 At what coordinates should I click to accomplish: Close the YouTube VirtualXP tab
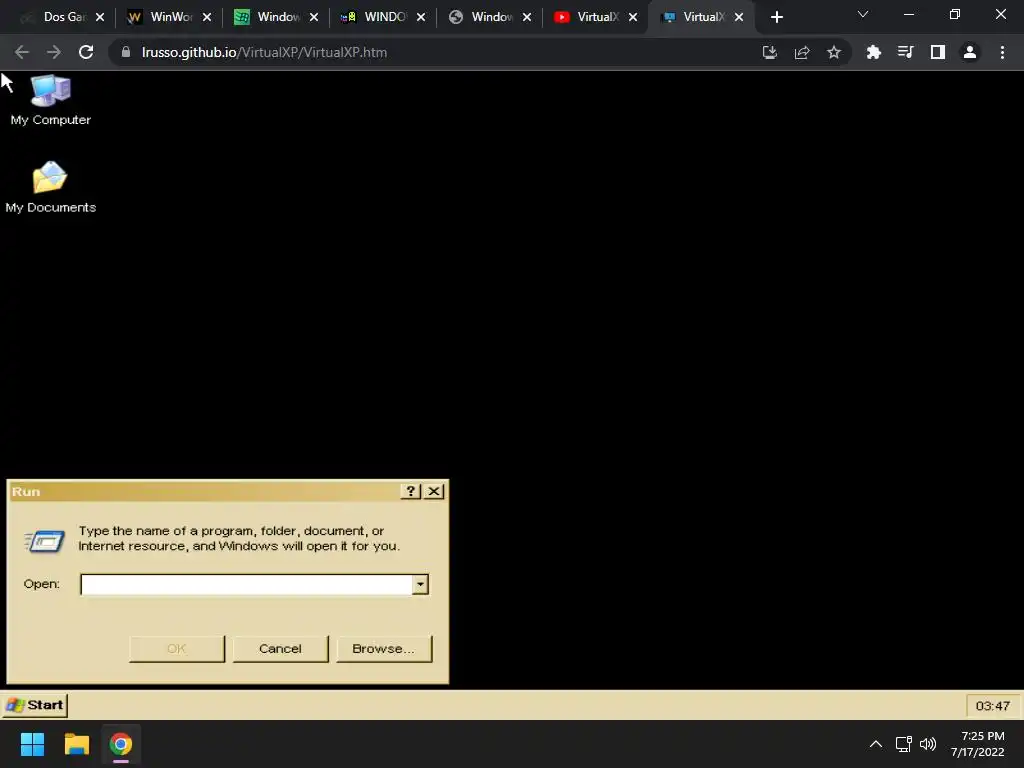(633, 17)
